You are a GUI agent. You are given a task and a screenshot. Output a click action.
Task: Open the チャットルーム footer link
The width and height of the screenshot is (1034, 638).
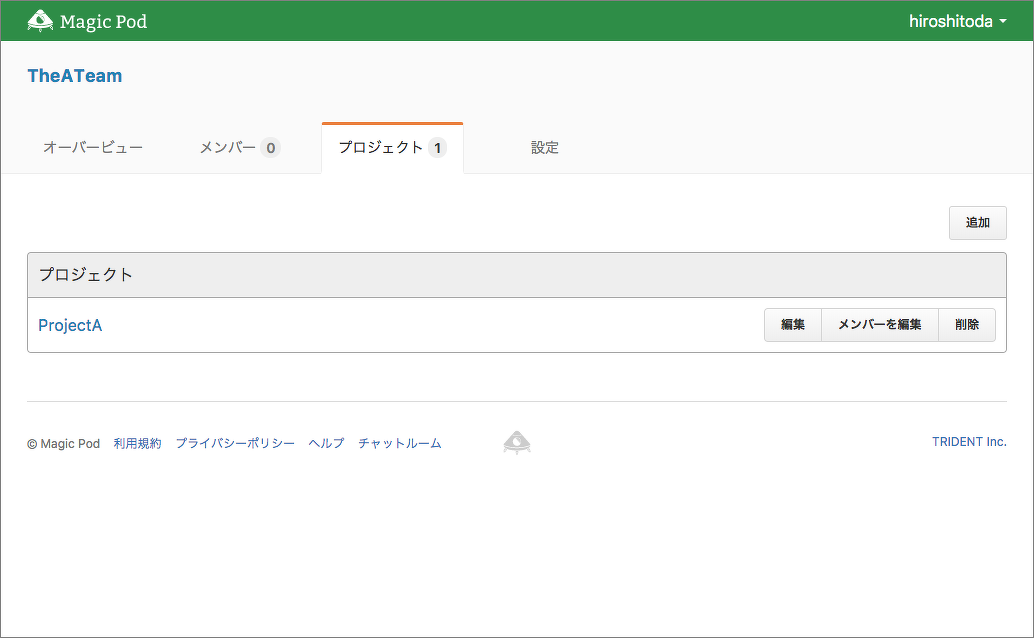pyautogui.click(x=400, y=443)
